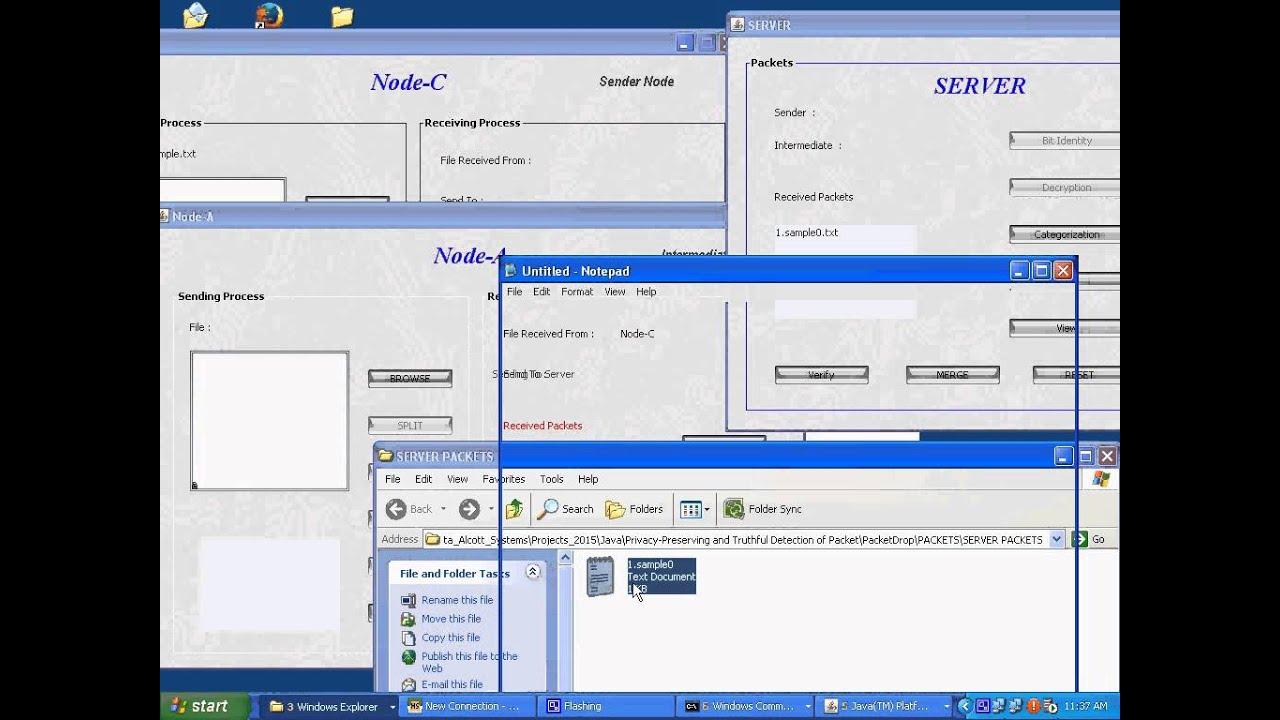Click the explorer pane scroll-up arrow
This screenshot has height=720, width=1280.
click(x=566, y=560)
